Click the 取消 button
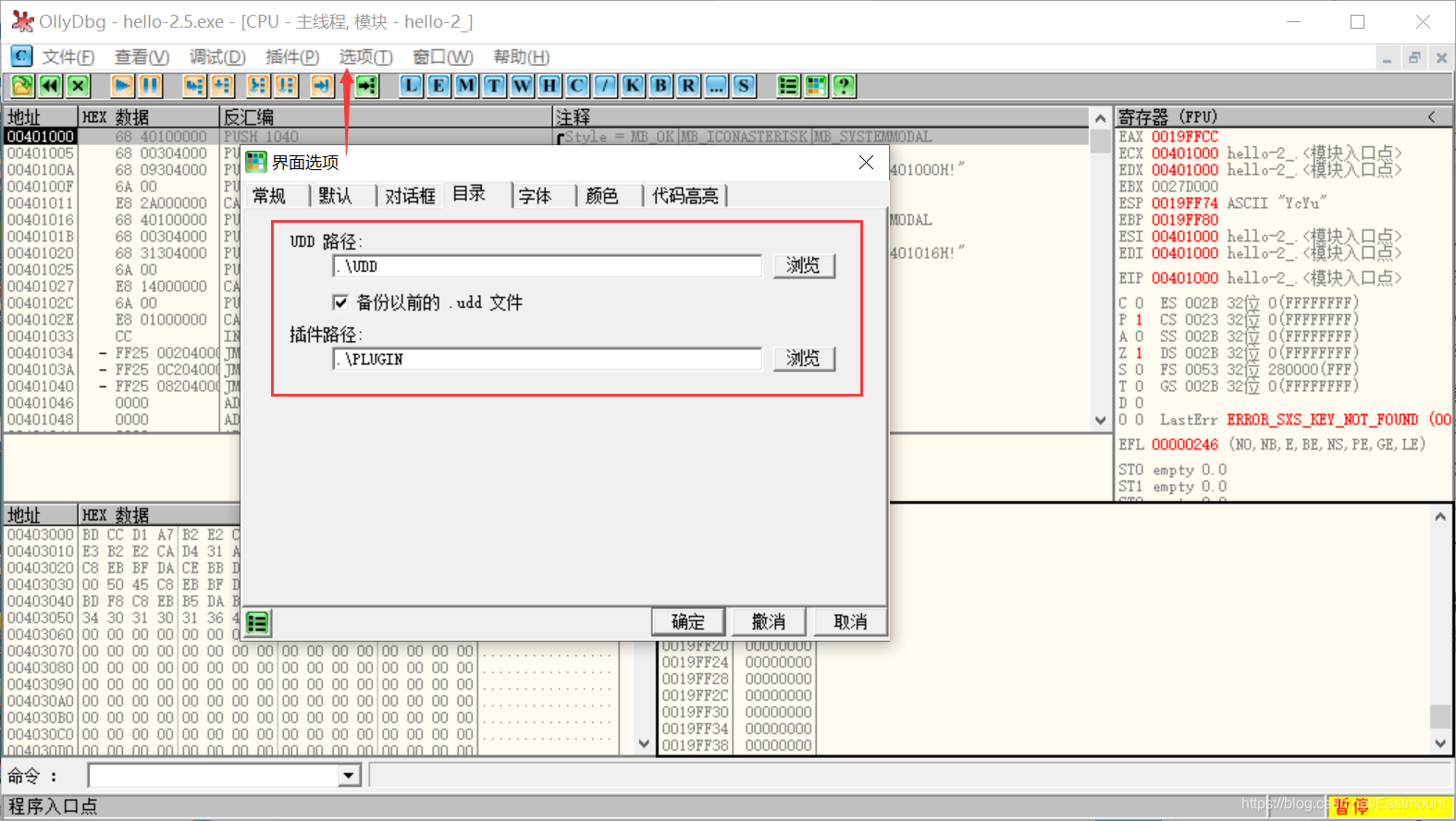1456x821 pixels. pos(850,621)
